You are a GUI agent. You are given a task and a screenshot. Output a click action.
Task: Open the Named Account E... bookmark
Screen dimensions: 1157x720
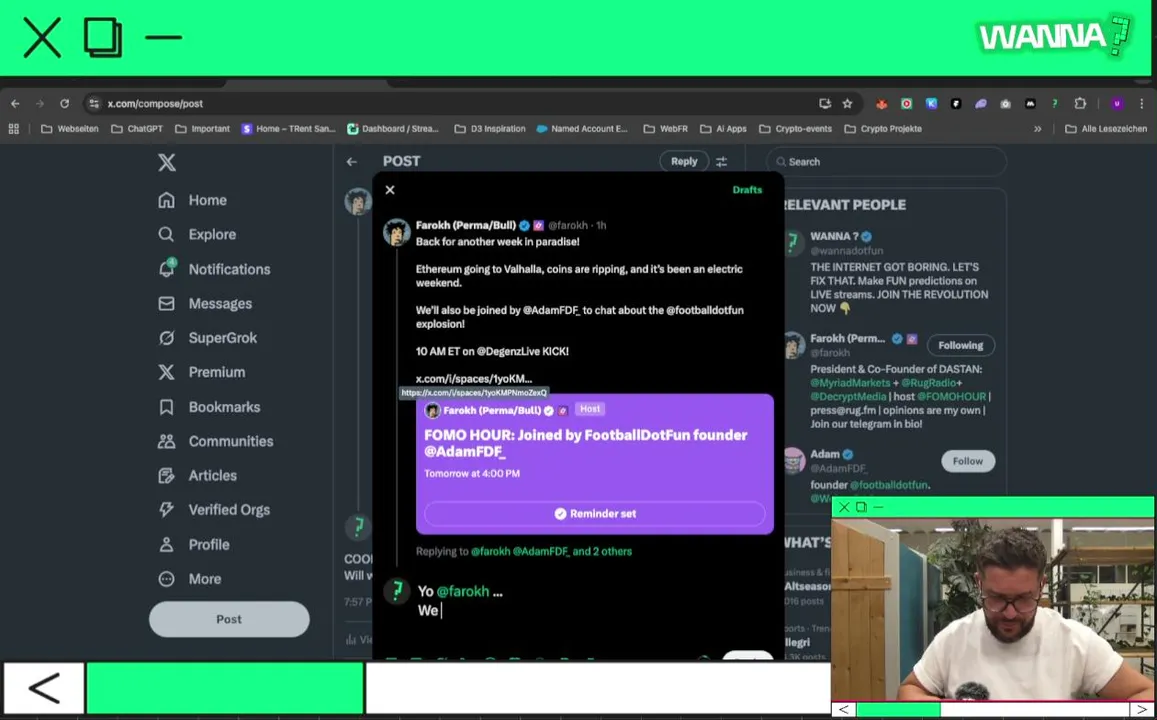pos(582,128)
